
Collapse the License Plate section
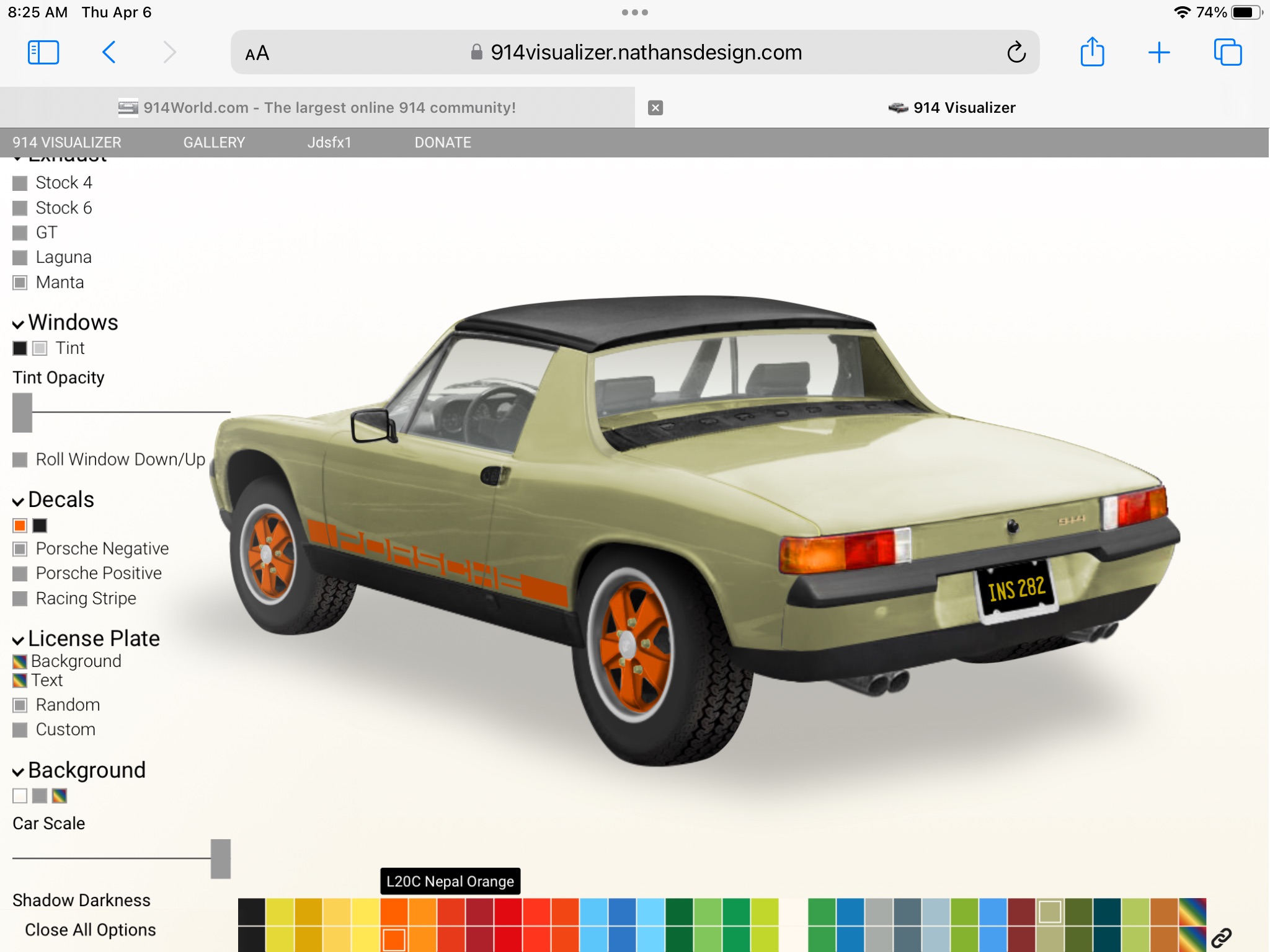tap(18, 640)
